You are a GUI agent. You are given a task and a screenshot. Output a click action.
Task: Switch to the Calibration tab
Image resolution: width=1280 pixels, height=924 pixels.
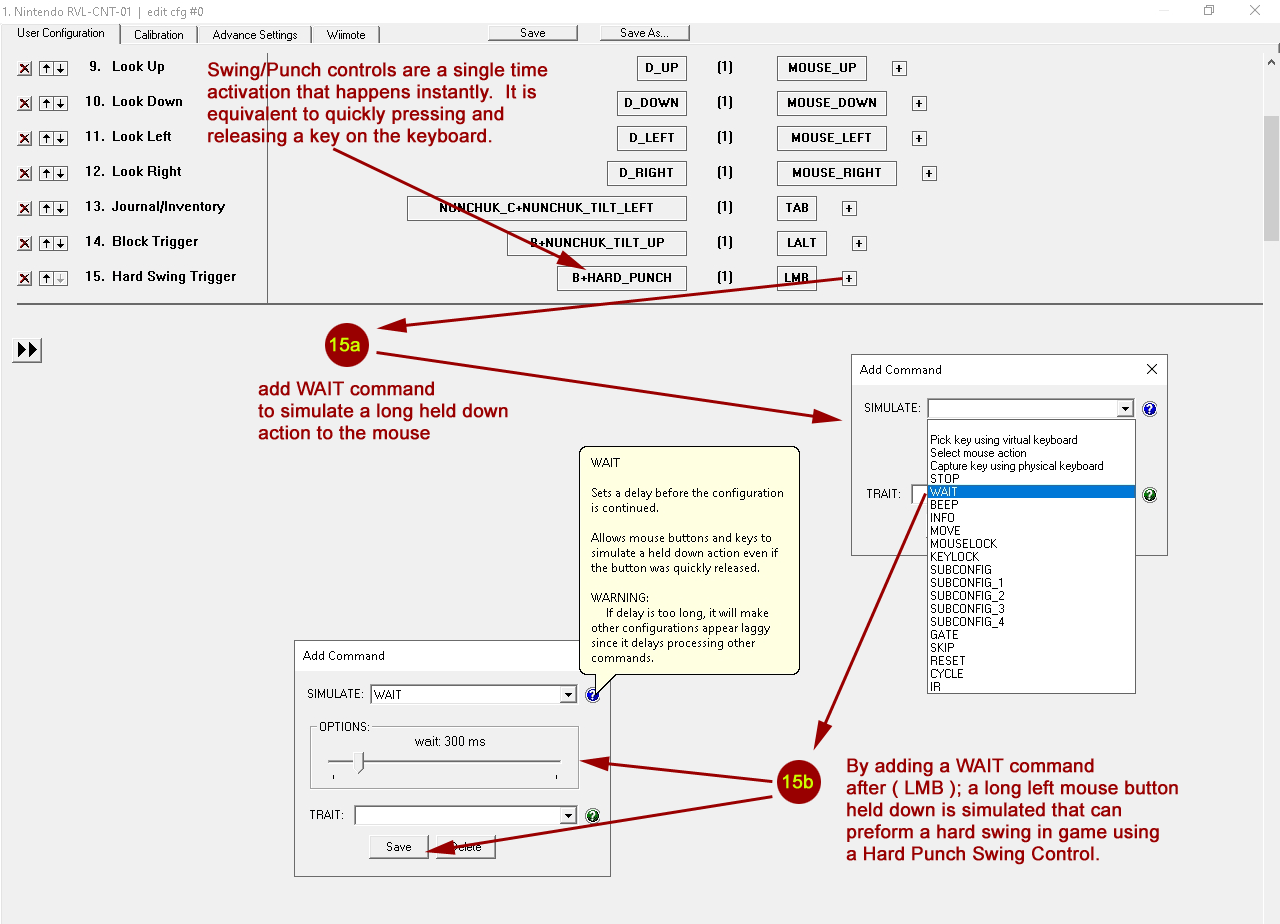coord(159,35)
